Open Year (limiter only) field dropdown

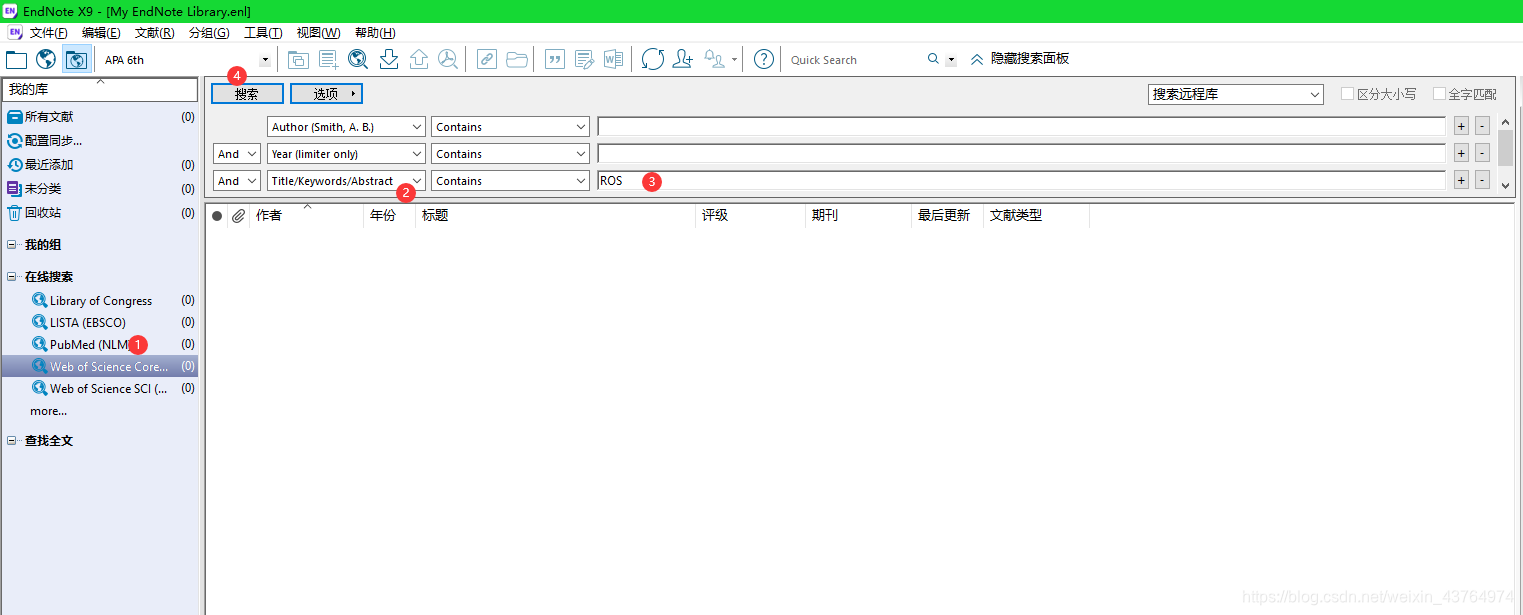[347, 154]
